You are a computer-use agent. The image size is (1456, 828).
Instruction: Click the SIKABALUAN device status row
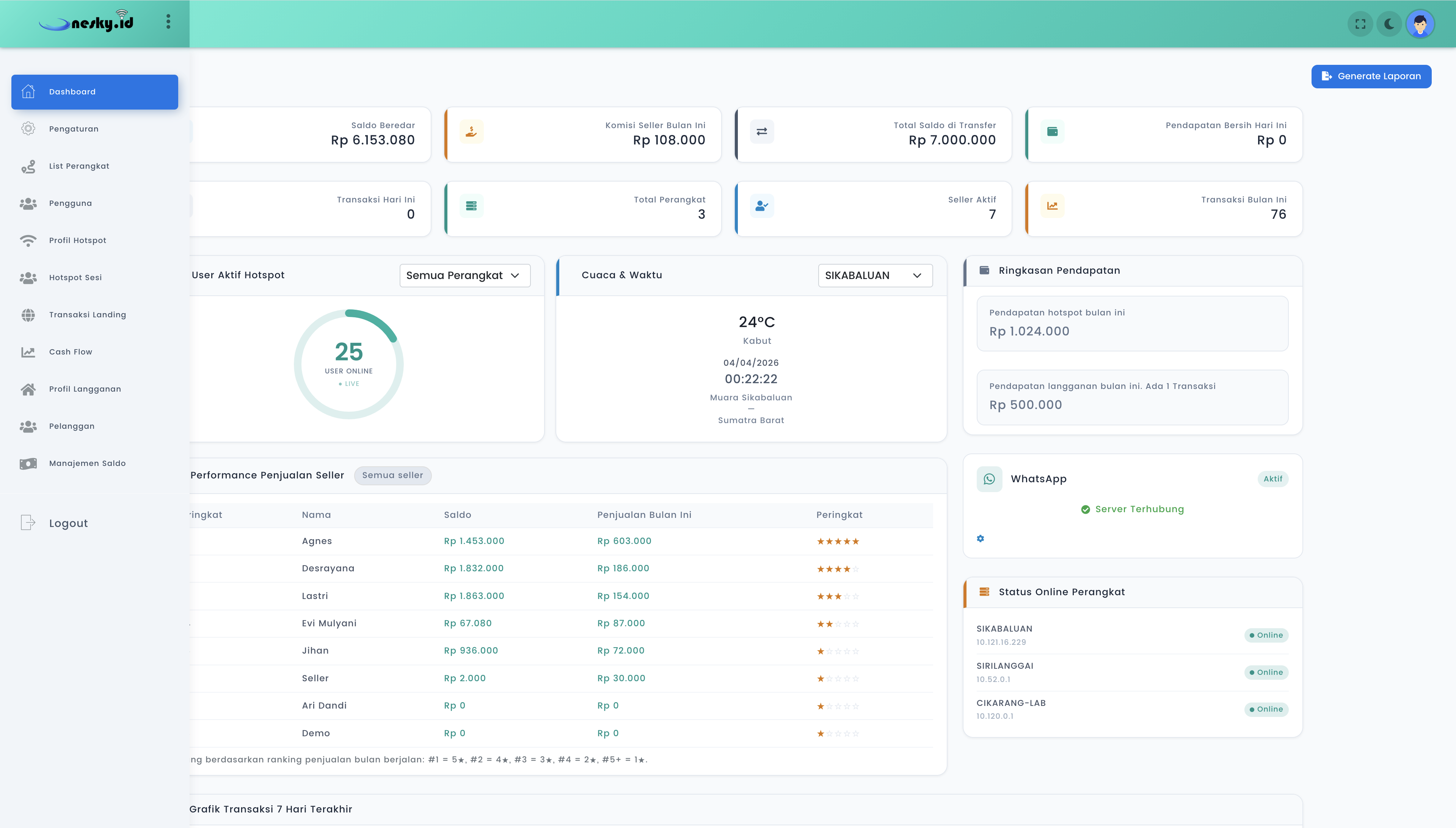point(1132,635)
